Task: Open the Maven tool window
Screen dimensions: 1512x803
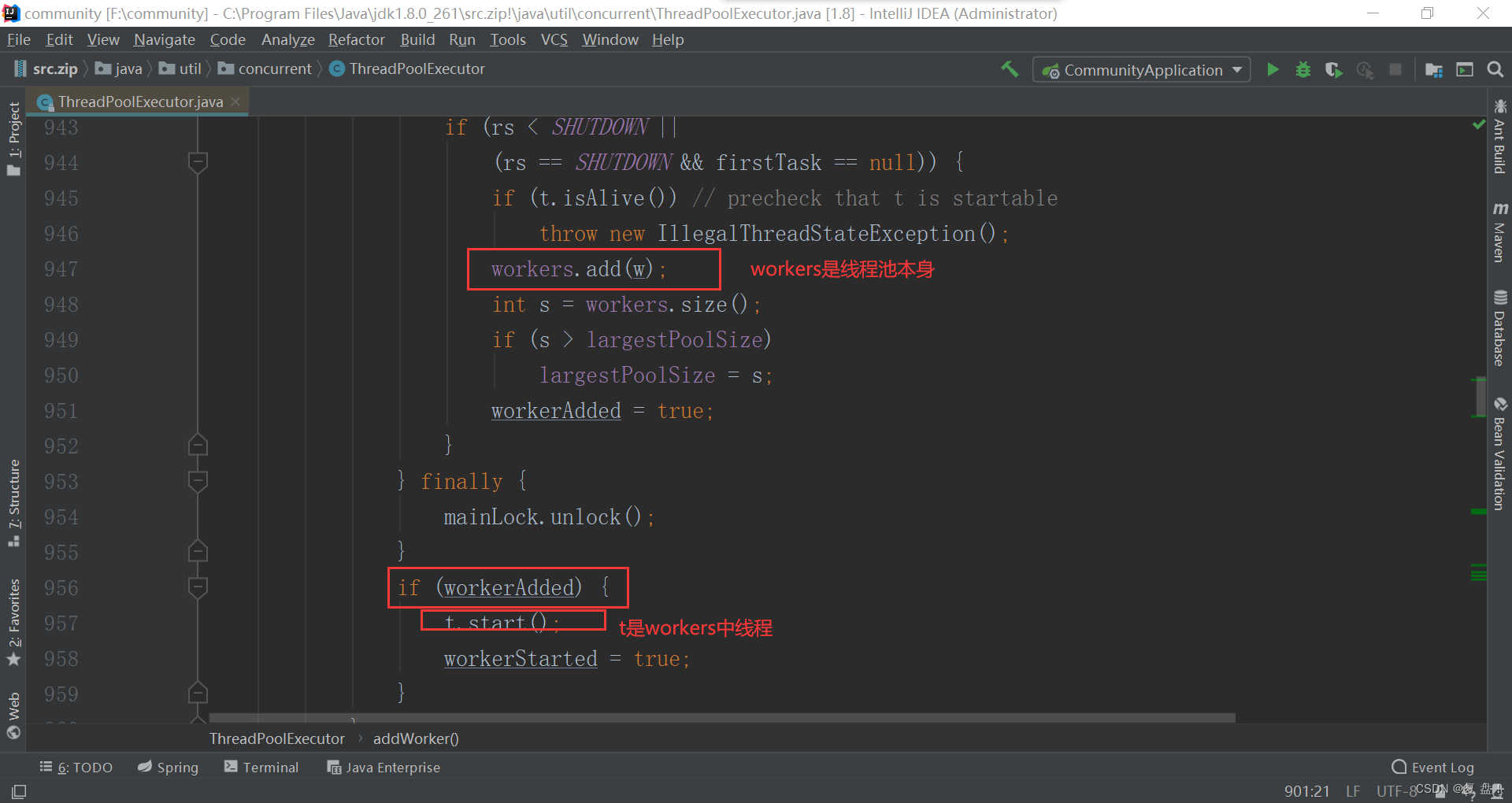Action: click(1499, 231)
